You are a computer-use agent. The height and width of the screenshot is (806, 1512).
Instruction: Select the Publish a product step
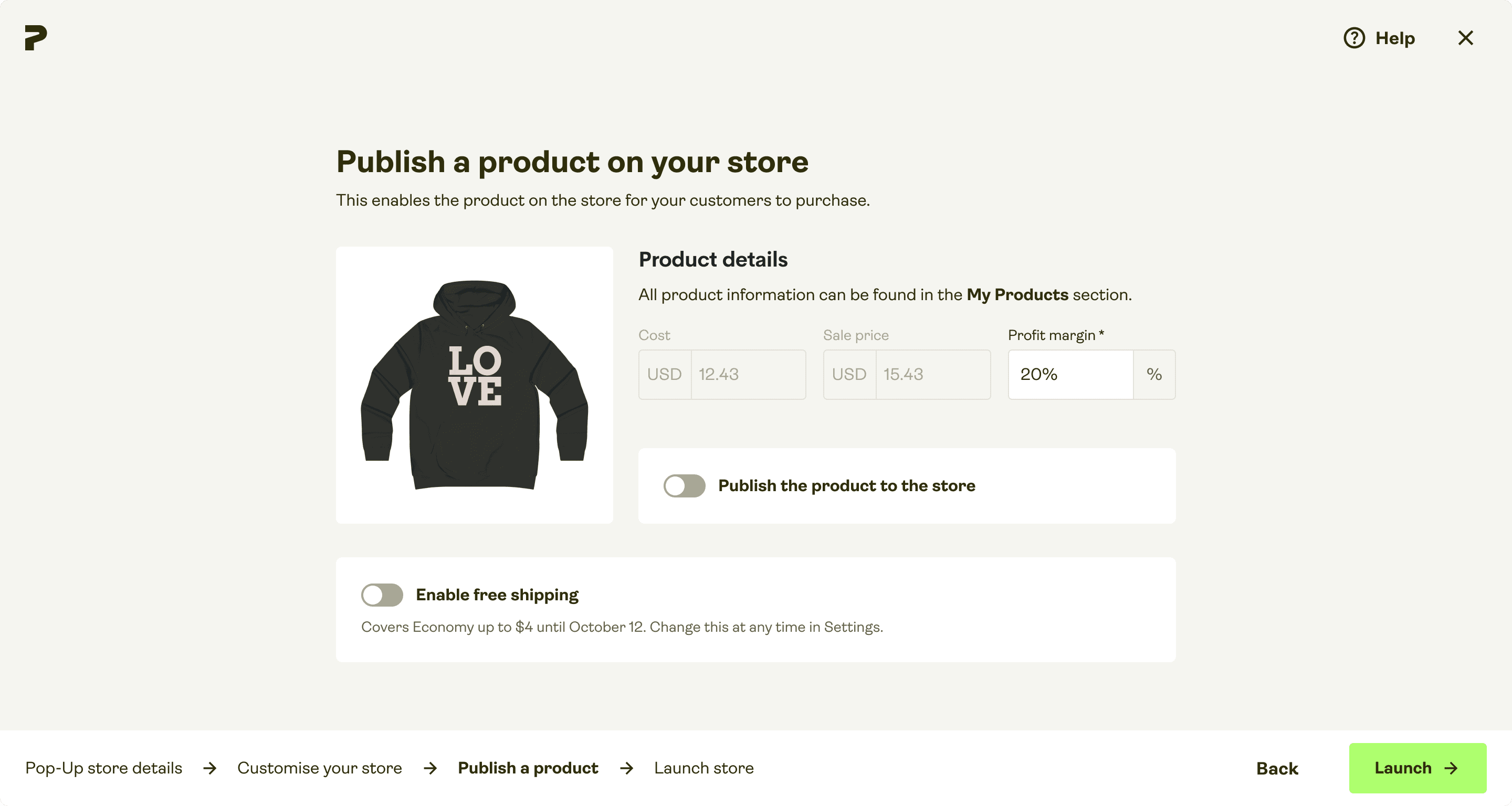click(x=528, y=768)
